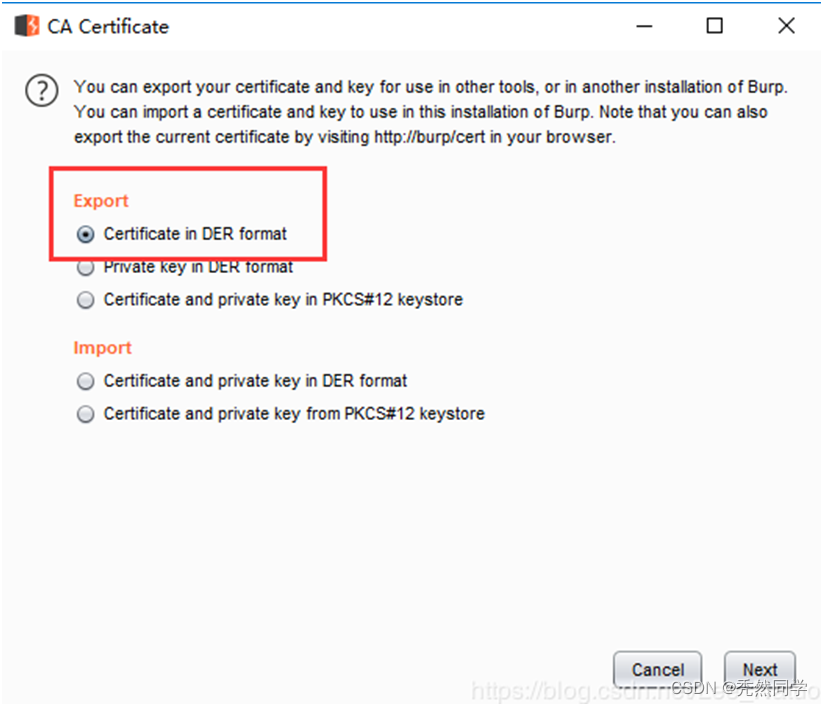Click the Next button

pos(759,670)
